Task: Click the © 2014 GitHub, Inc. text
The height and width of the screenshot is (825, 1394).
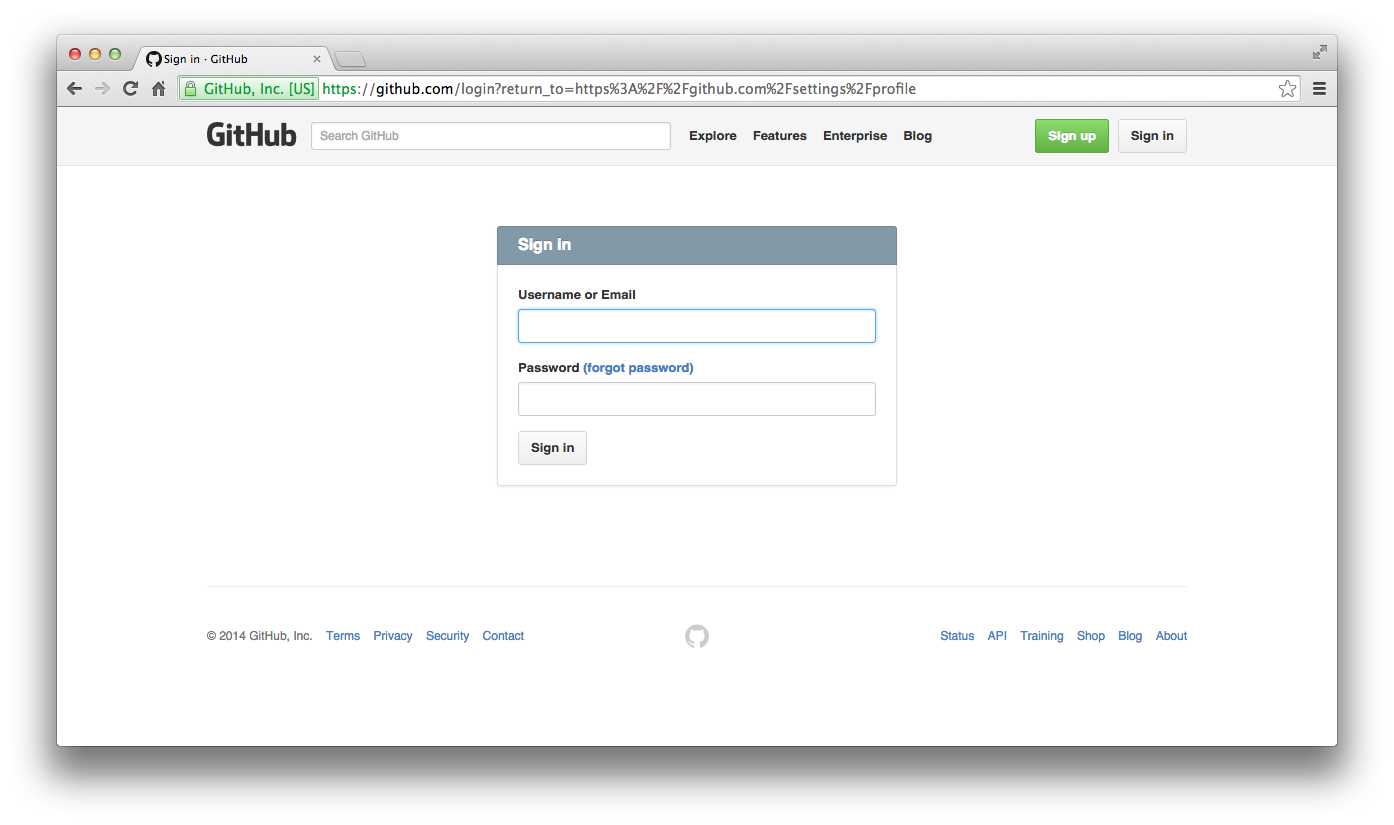Action: [x=260, y=636]
